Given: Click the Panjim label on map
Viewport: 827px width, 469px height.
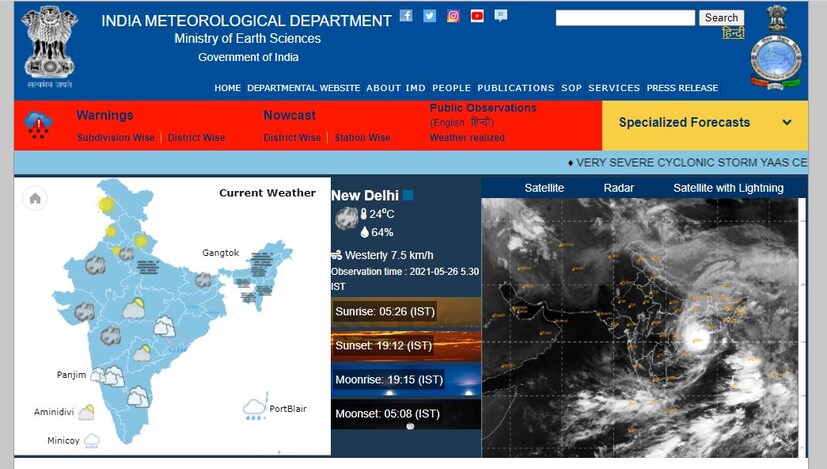Looking at the screenshot, I should [71, 375].
